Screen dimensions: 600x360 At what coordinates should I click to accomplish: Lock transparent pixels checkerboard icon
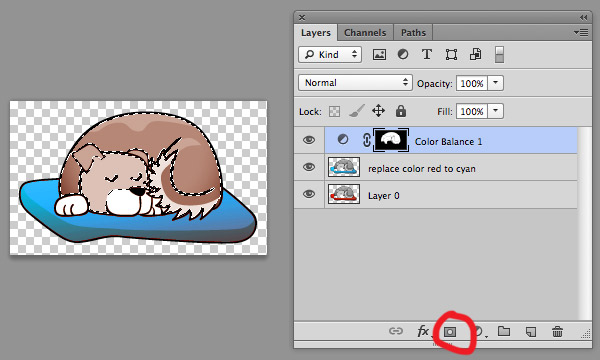point(334,111)
